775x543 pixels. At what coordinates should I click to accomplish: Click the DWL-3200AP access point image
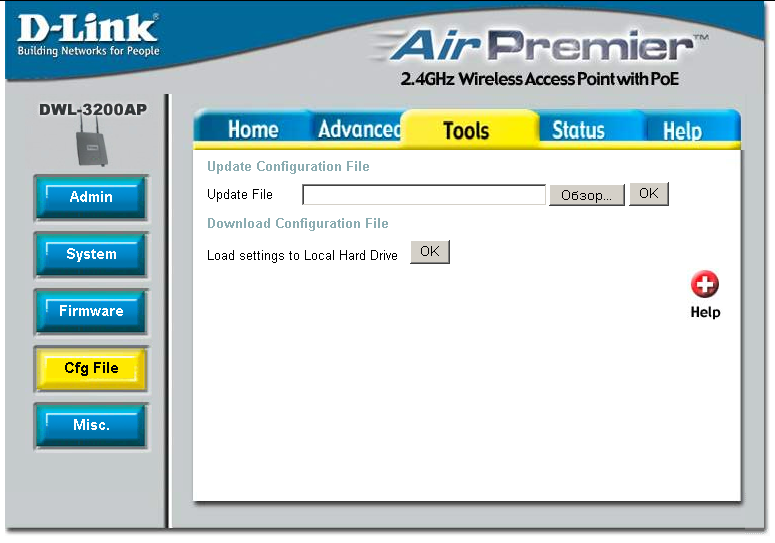[x=91, y=143]
